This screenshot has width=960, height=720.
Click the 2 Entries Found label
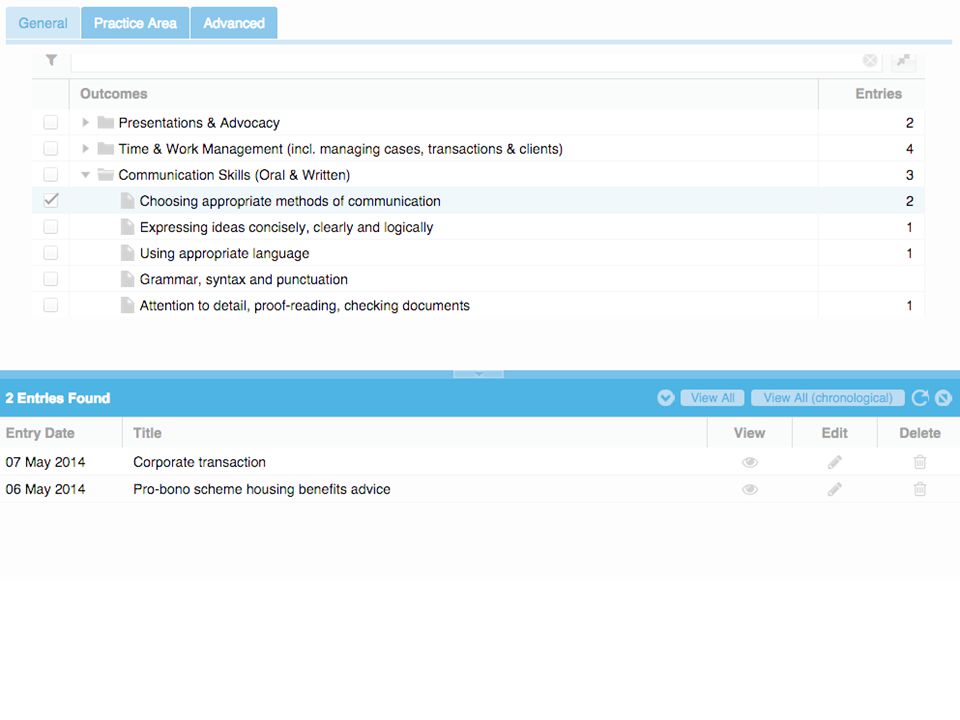coord(58,398)
